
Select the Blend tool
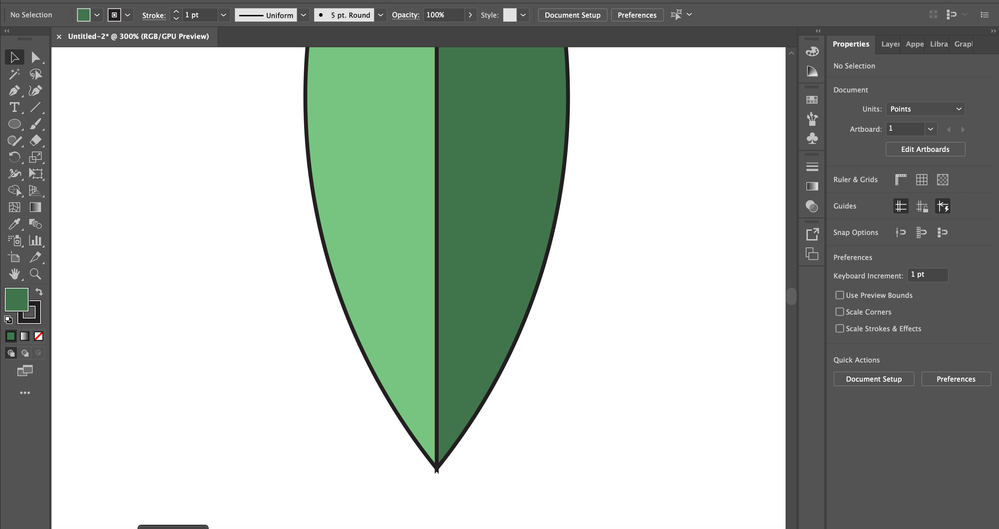pyautogui.click(x=36, y=224)
